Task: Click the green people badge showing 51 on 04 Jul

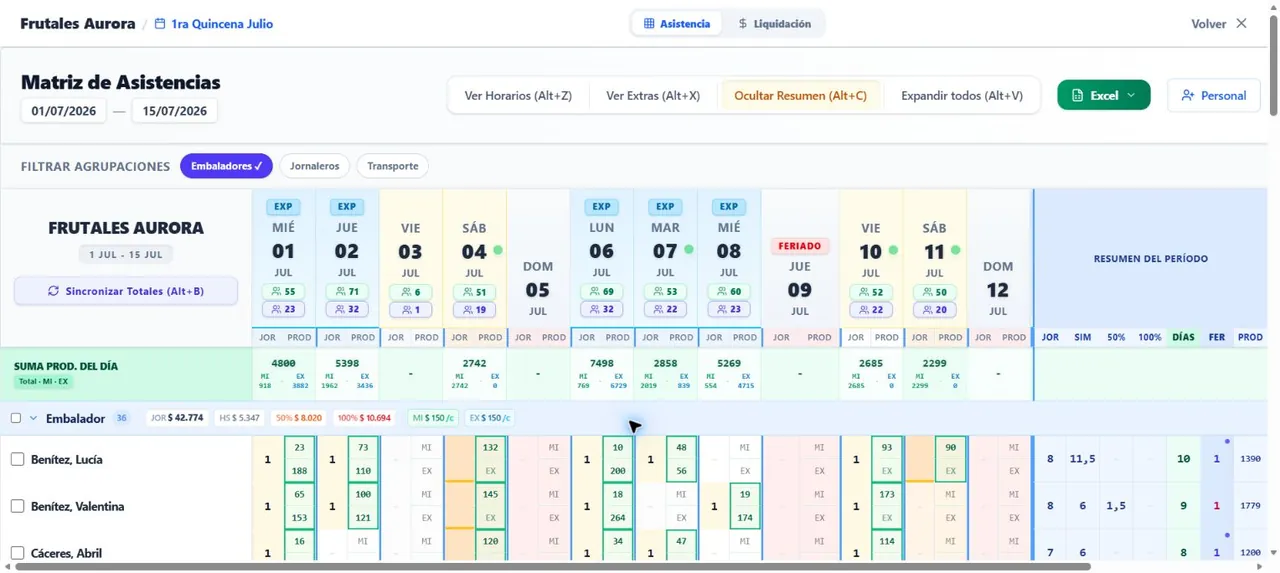Action: click(474, 292)
